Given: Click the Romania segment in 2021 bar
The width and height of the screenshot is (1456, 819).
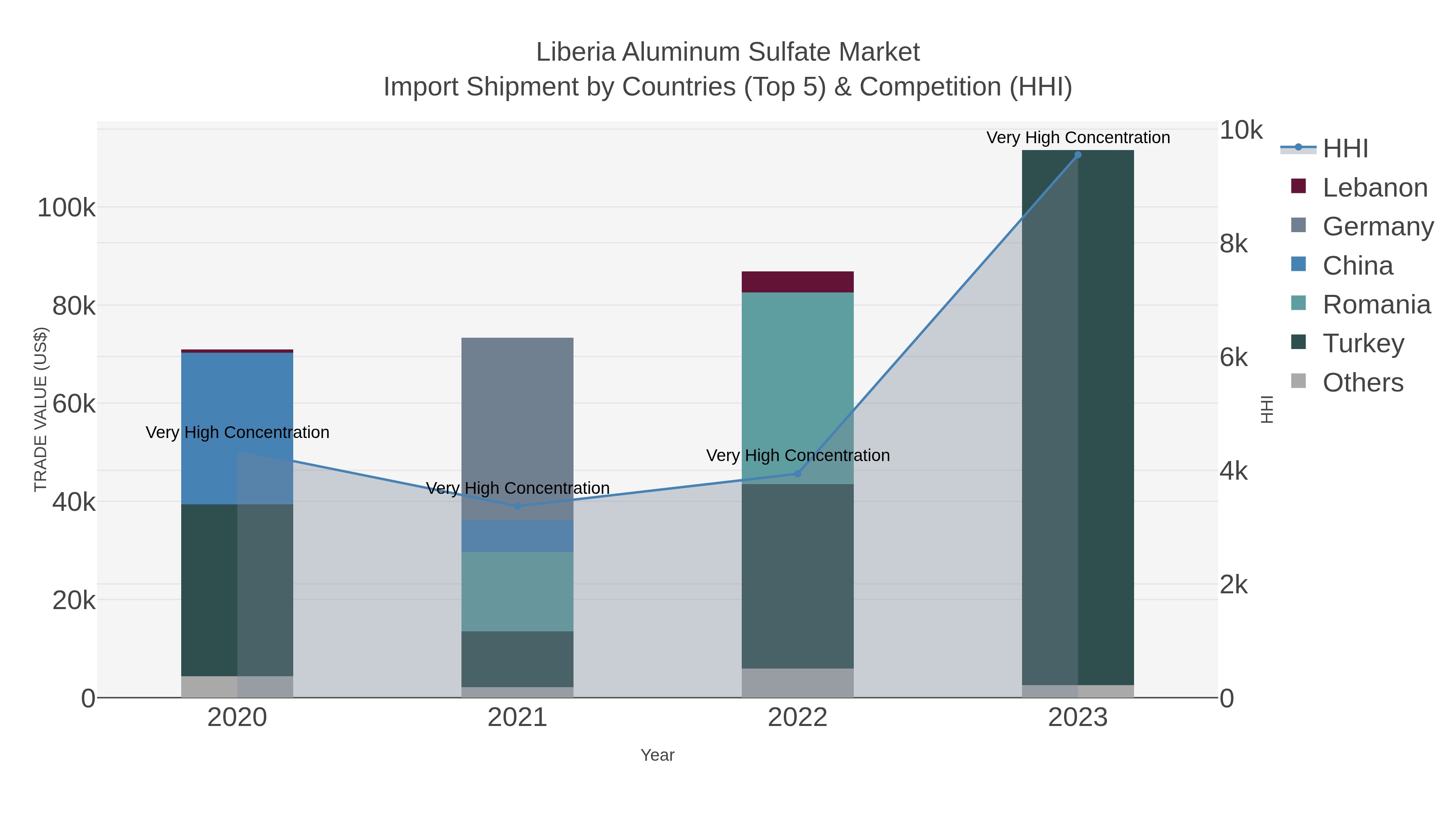Looking at the screenshot, I should point(517,592).
